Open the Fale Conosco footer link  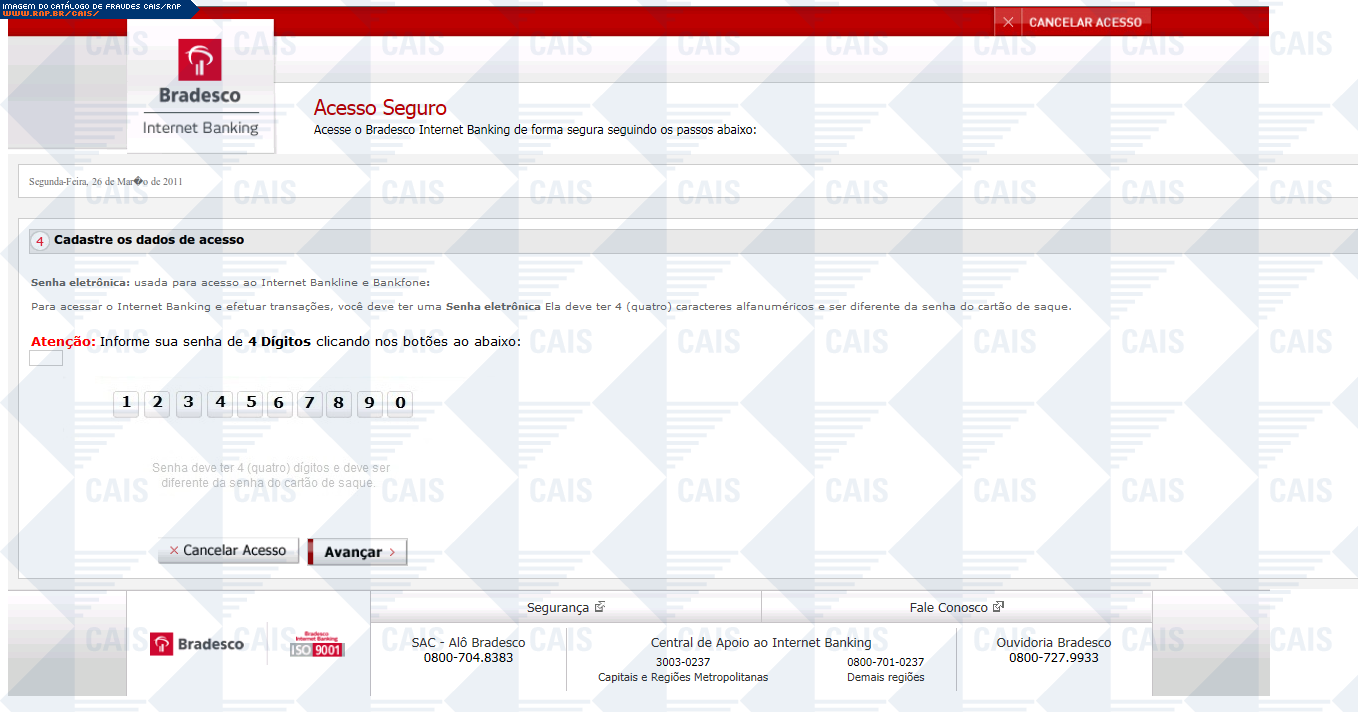pos(948,607)
